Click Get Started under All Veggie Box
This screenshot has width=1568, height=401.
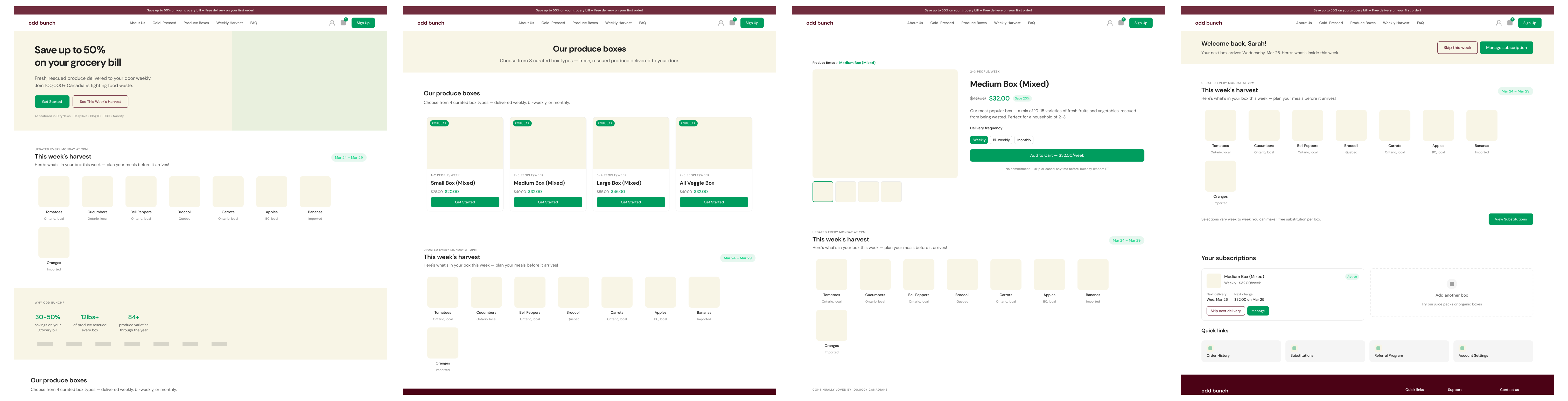point(713,202)
